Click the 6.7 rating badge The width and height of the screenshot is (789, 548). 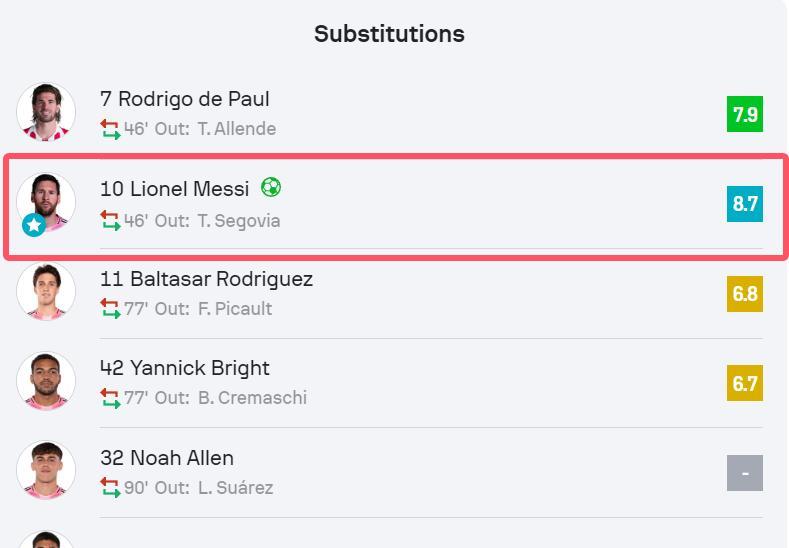pos(745,383)
